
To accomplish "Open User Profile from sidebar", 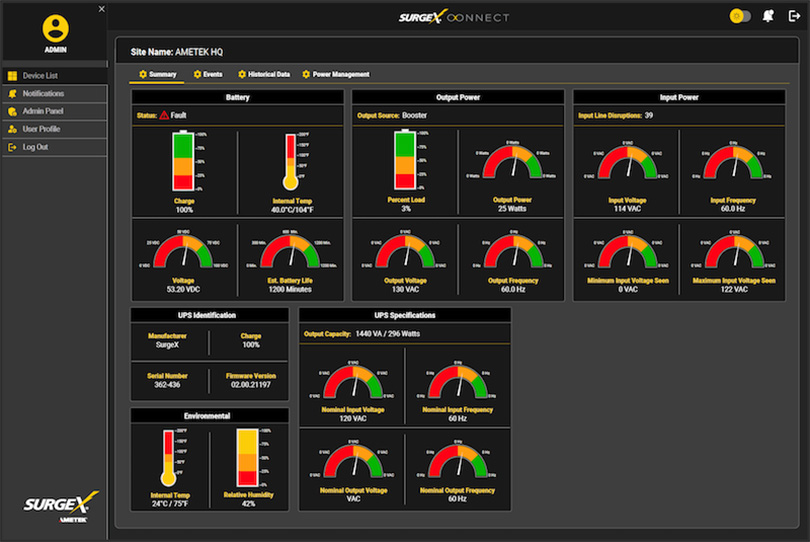I will [x=42, y=129].
